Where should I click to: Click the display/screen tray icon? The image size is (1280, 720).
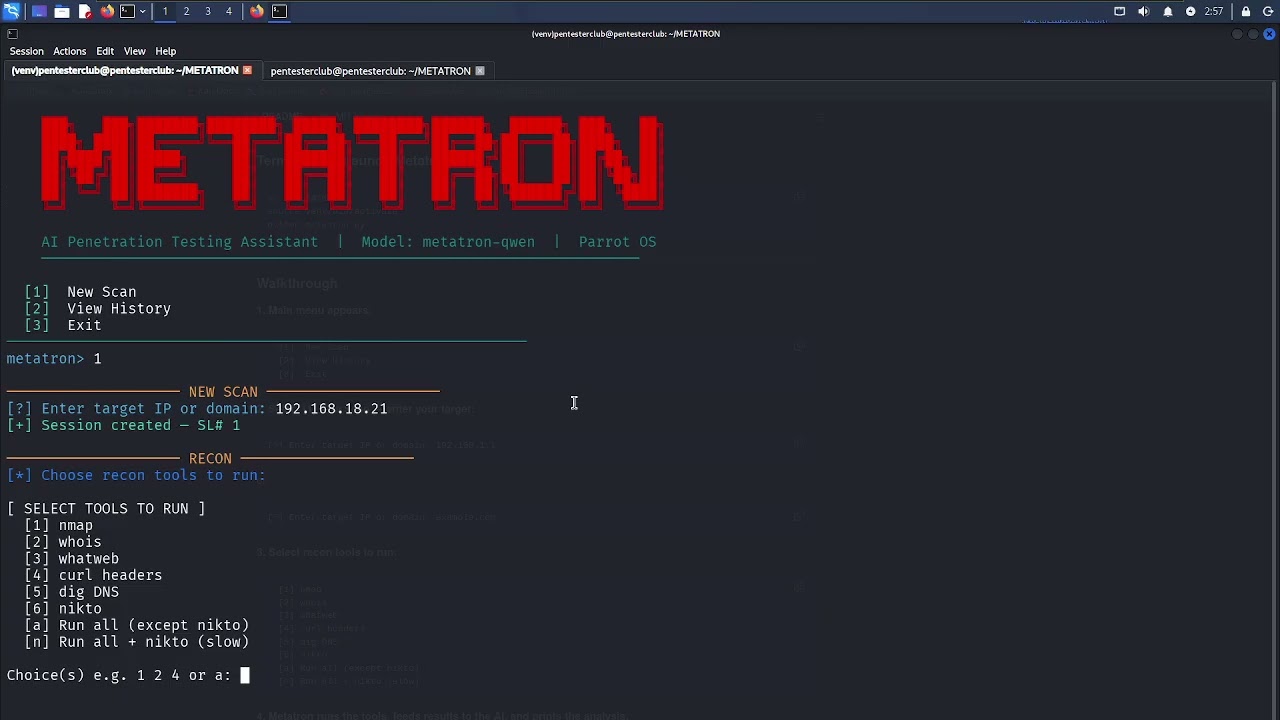click(1120, 11)
